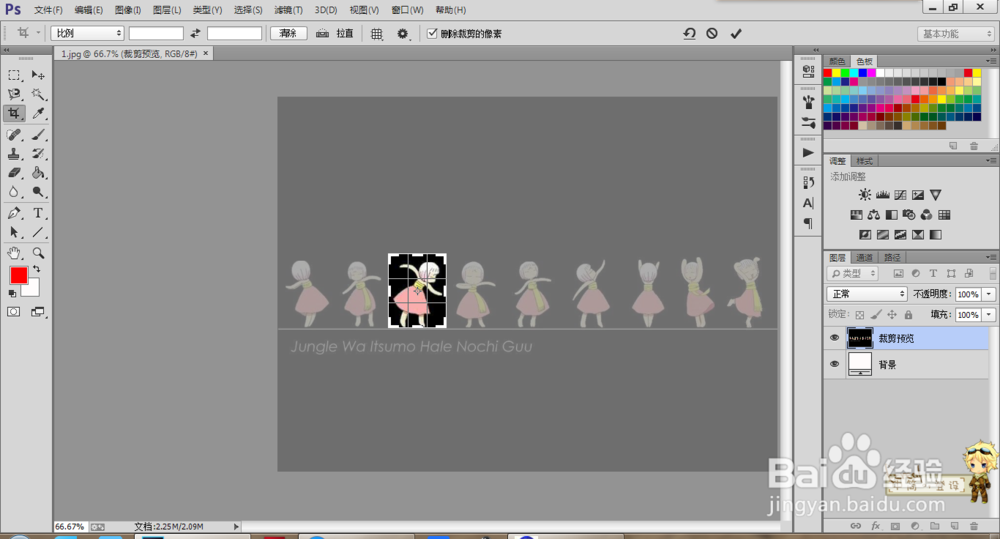Open crop overlay grid options
Screen dimensions: 1000x539
pos(377,34)
